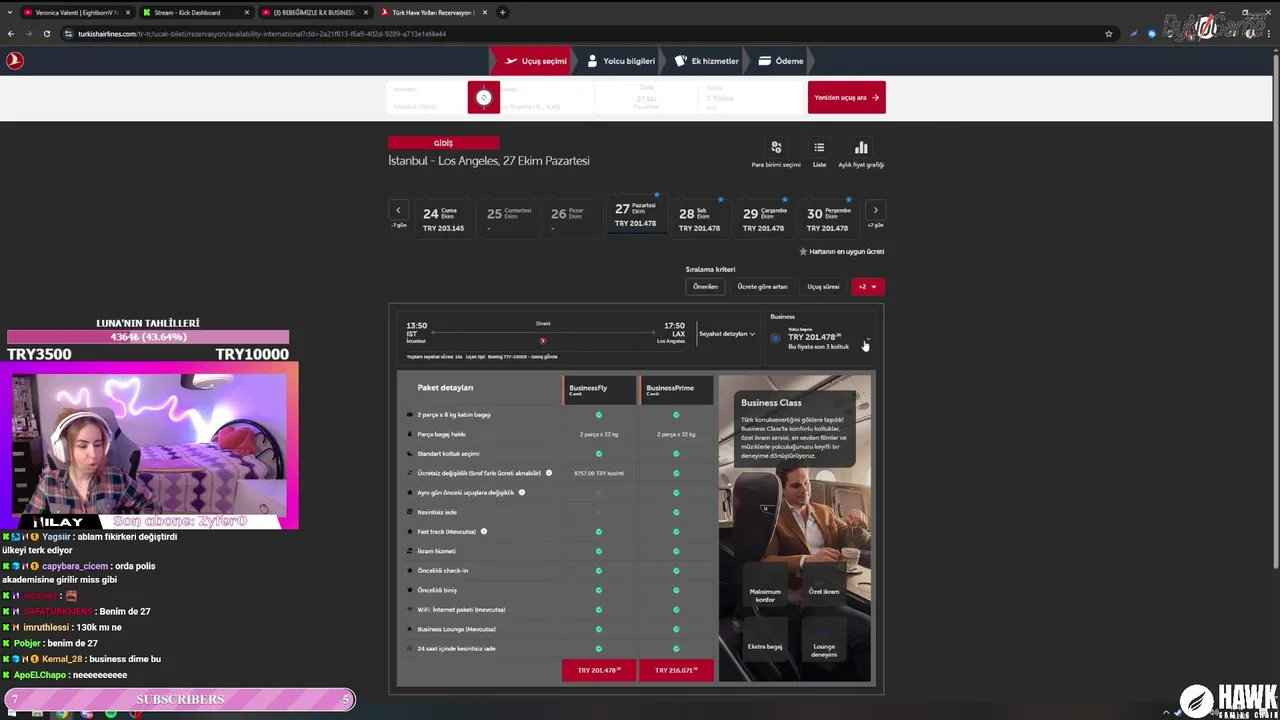Click donation goal progress bar in overlay

click(148, 337)
